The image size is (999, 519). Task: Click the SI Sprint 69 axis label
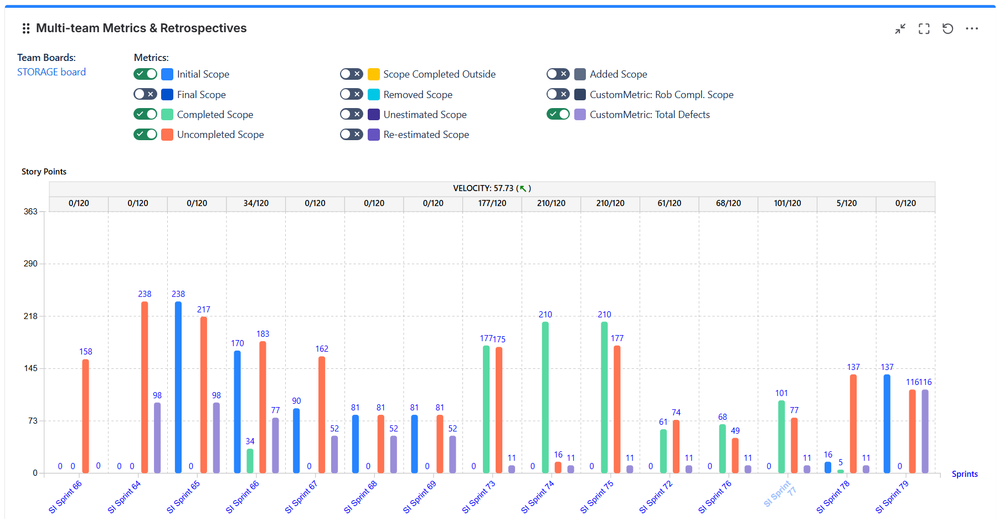click(420, 497)
